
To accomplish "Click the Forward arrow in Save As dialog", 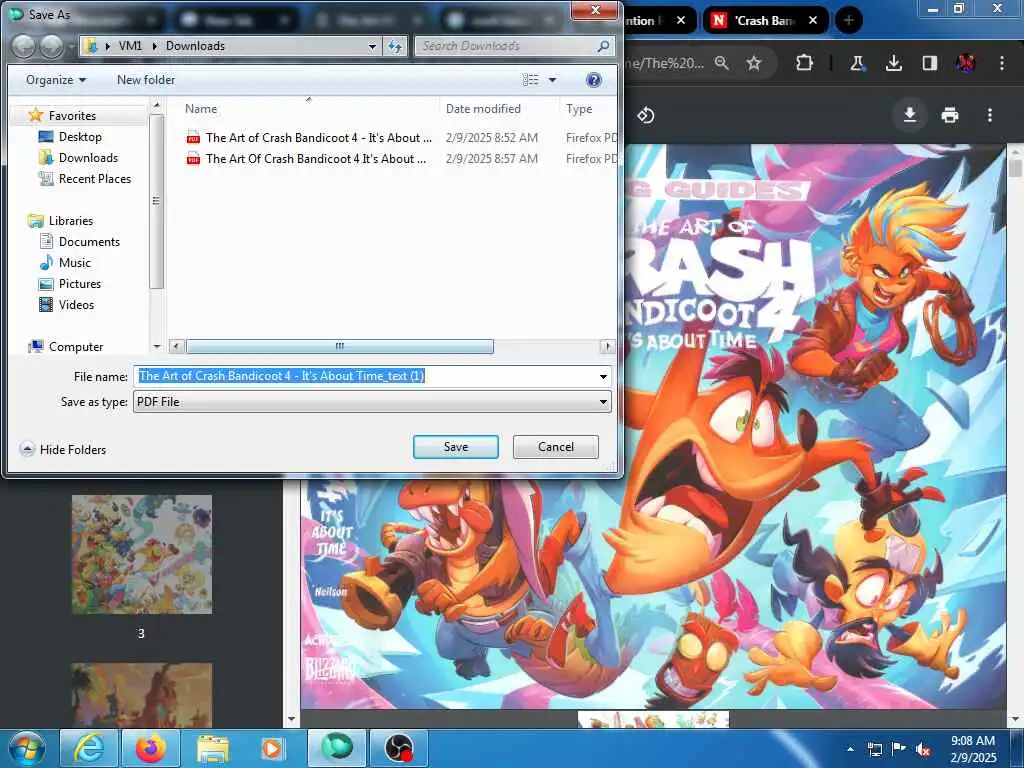I will pos(51,46).
